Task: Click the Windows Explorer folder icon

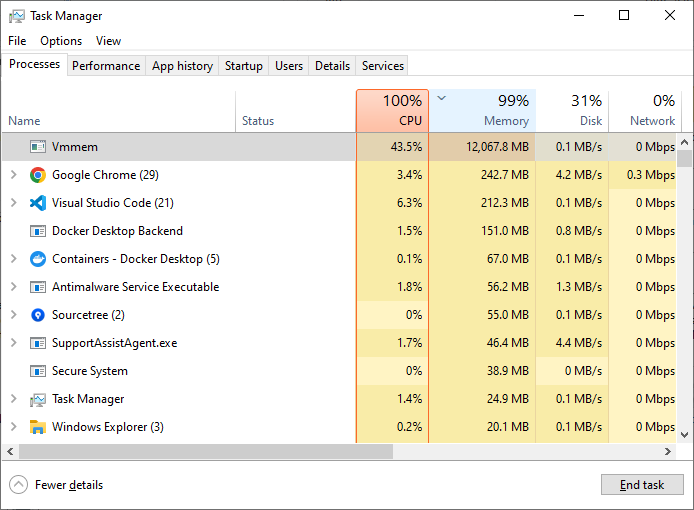Action: pos(38,427)
